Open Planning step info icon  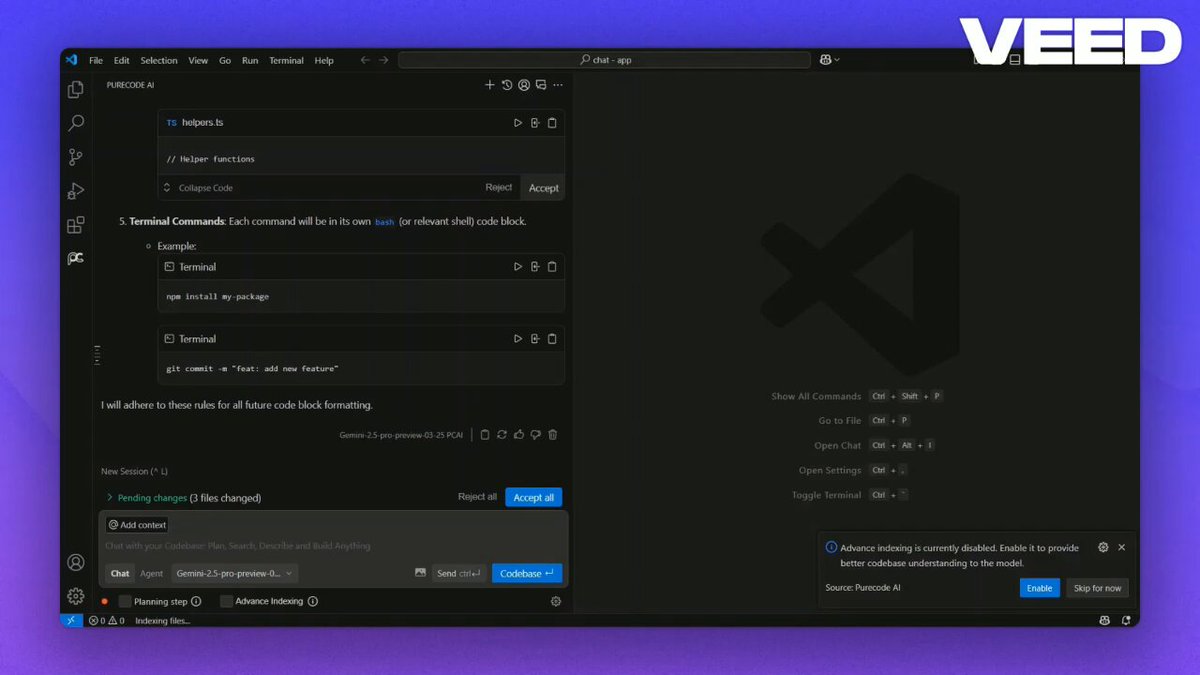pyautogui.click(x=196, y=601)
